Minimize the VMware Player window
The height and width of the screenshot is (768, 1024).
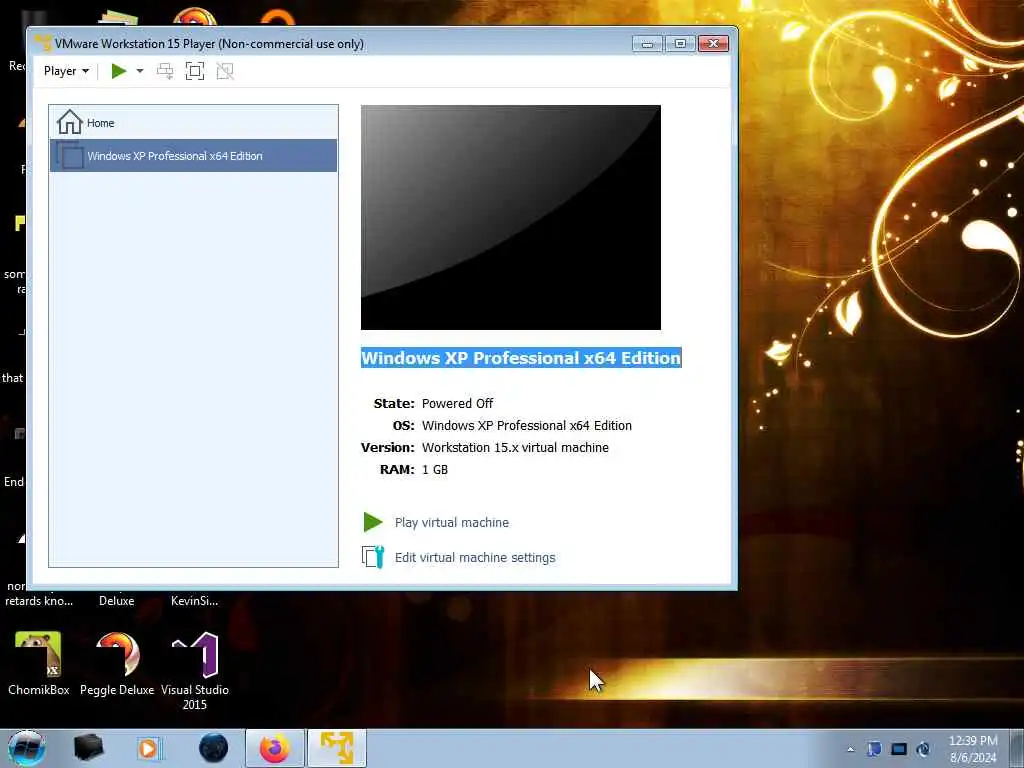647,44
